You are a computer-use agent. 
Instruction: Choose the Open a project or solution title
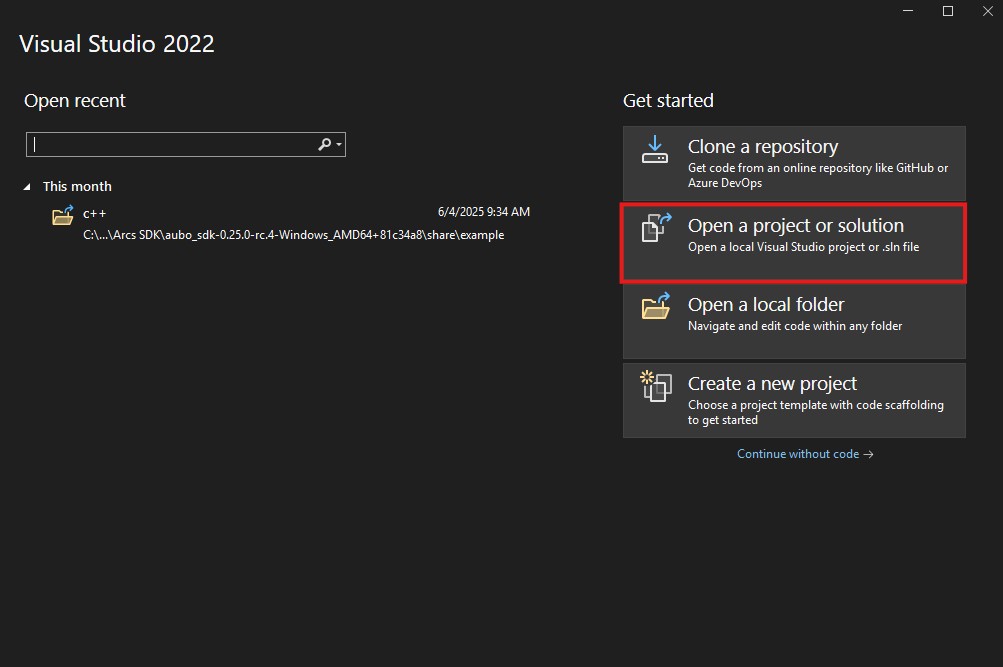pyautogui.click(x=796, y=225)
